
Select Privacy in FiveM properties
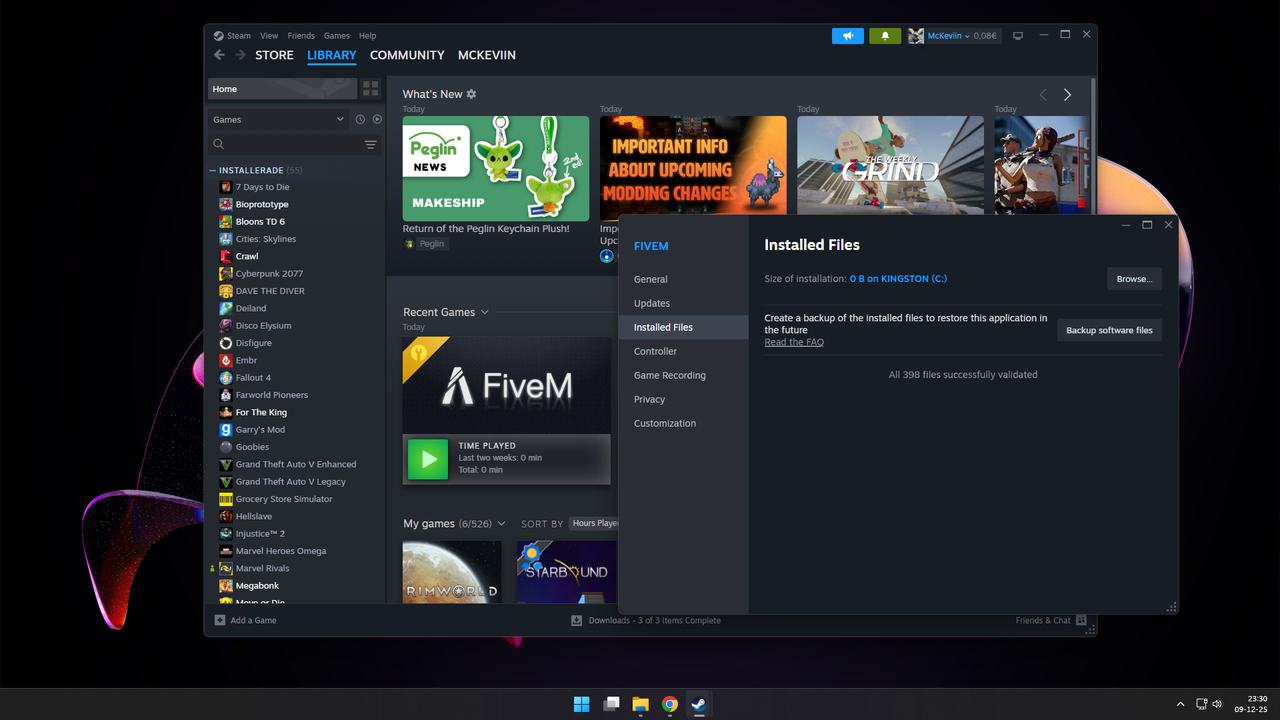684,399
